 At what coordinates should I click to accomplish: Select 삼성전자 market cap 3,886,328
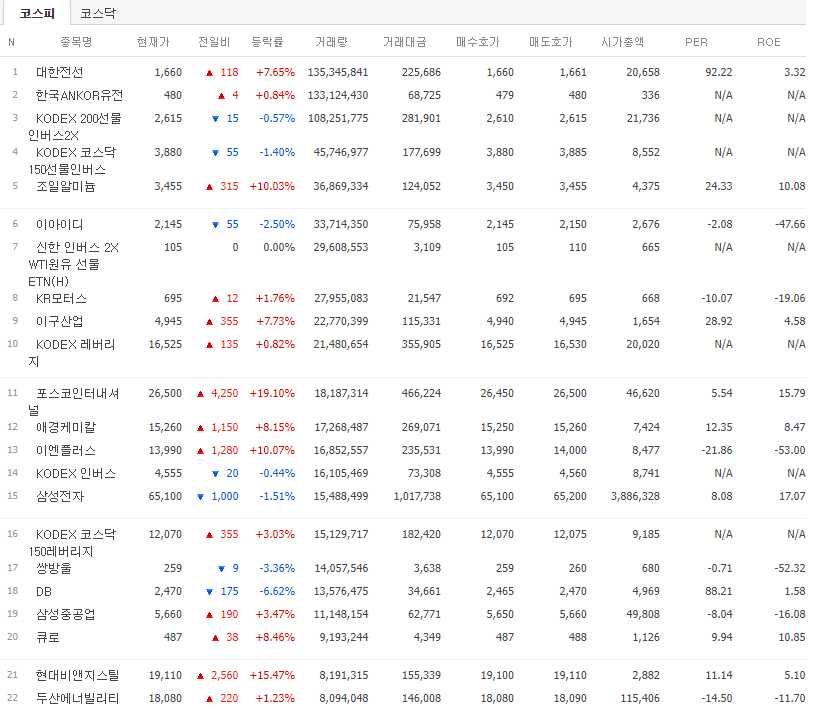click(635, 496)
